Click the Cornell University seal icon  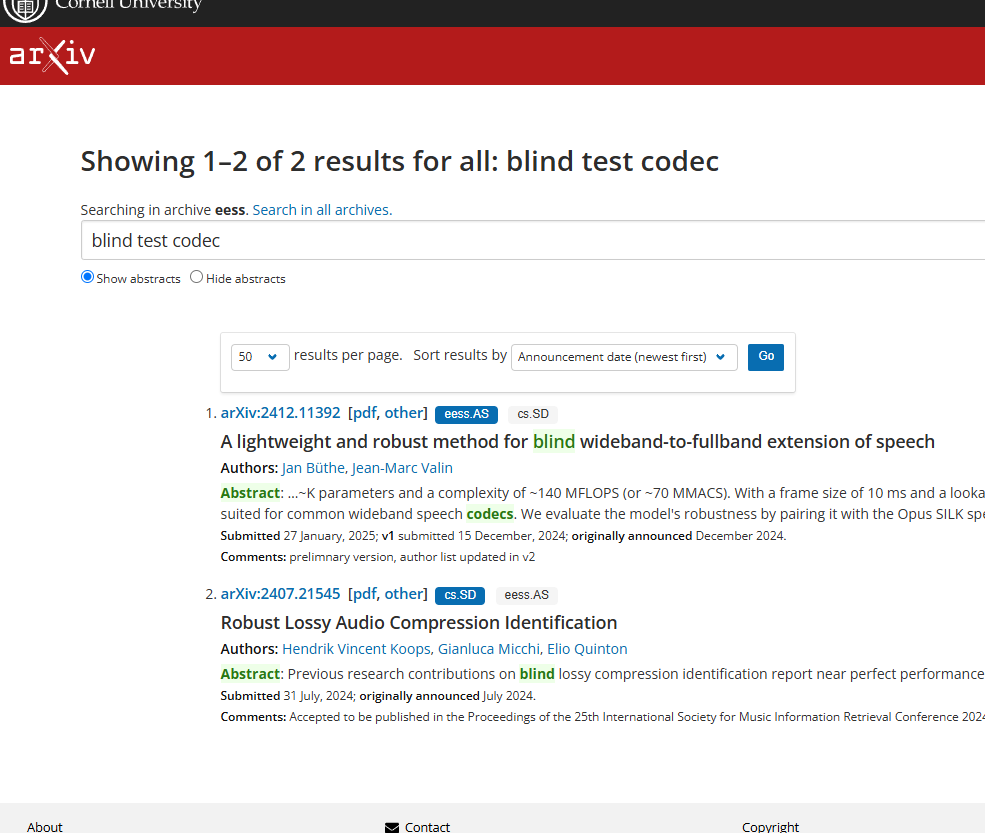pyautogui.click(x=26, y=9)
